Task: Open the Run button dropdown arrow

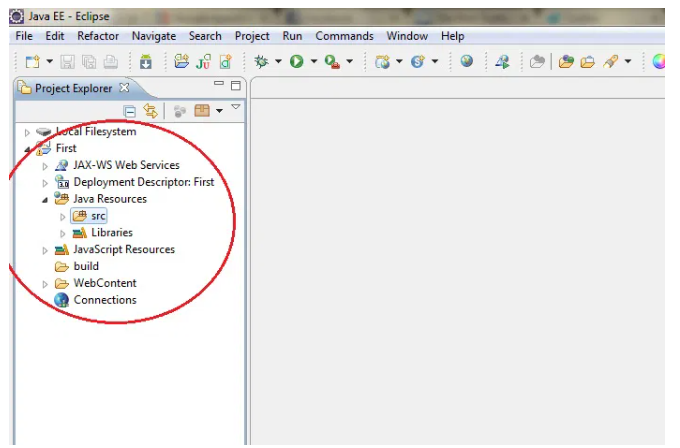Action: [x=313, y=62]
